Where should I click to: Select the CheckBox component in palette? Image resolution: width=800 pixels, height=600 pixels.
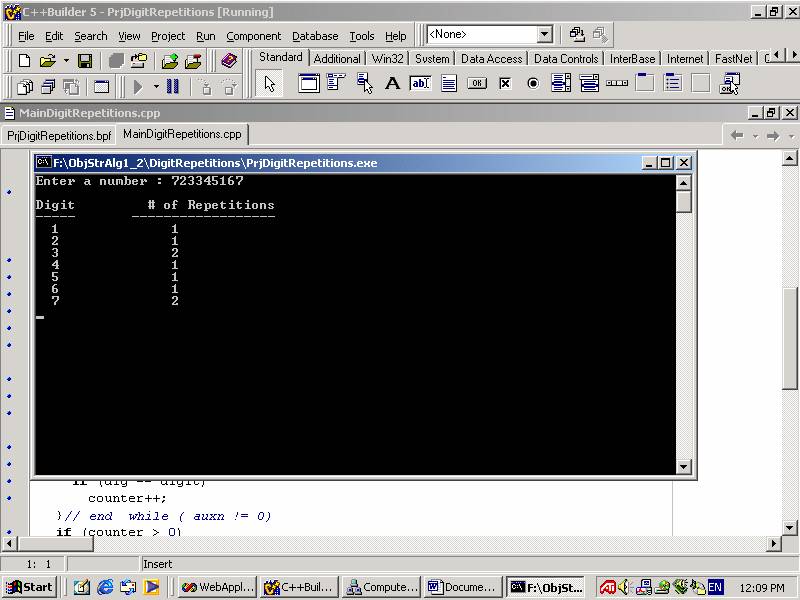pos(505,84)
